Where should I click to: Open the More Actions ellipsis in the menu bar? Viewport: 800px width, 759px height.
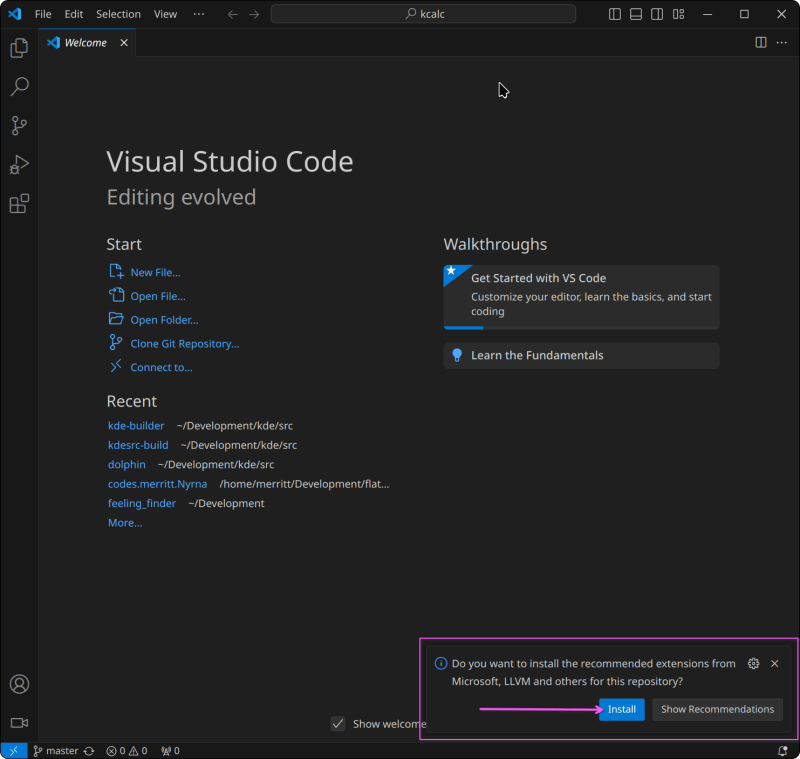point(198,14)
